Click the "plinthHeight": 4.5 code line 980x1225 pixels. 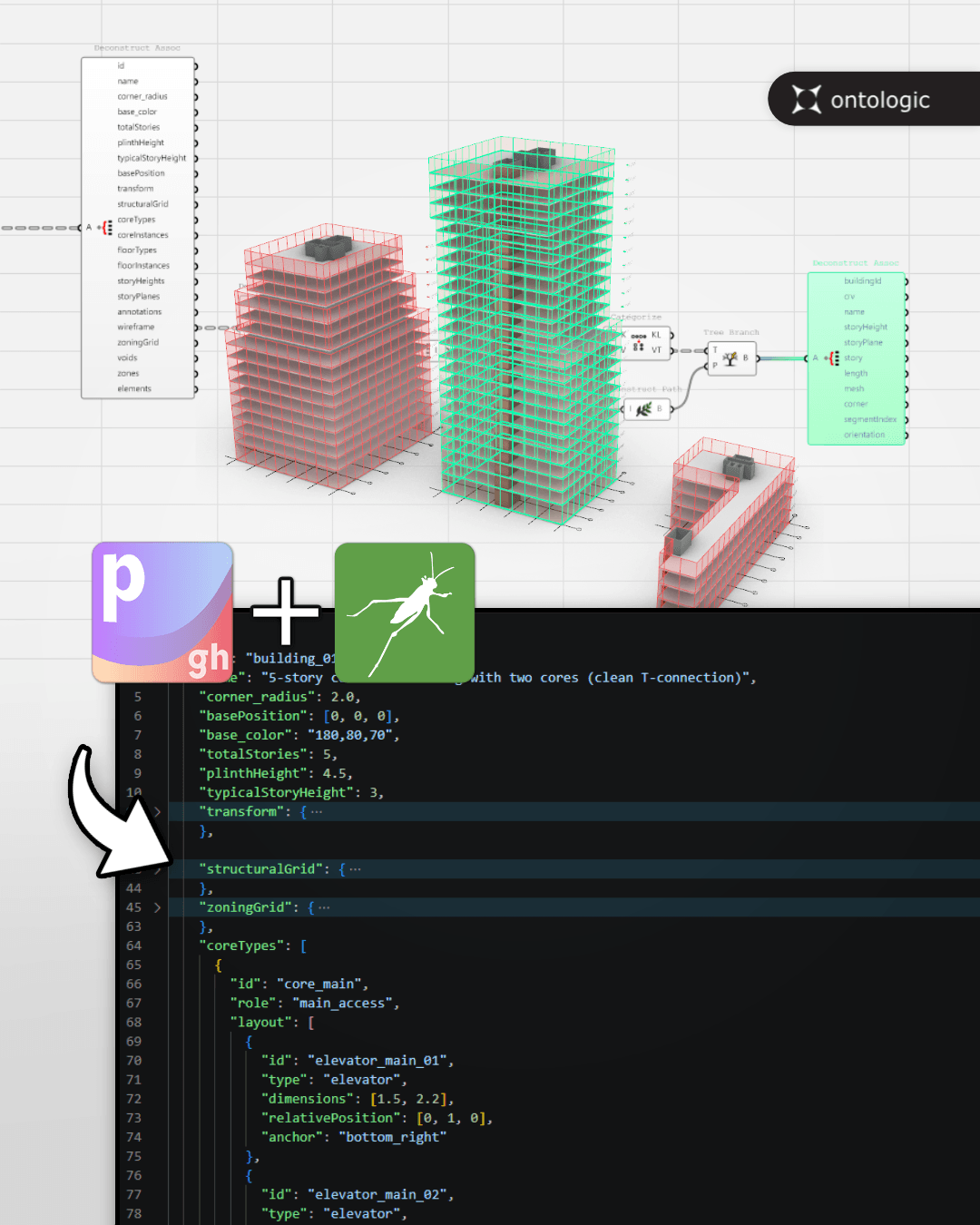coord(276,773)
